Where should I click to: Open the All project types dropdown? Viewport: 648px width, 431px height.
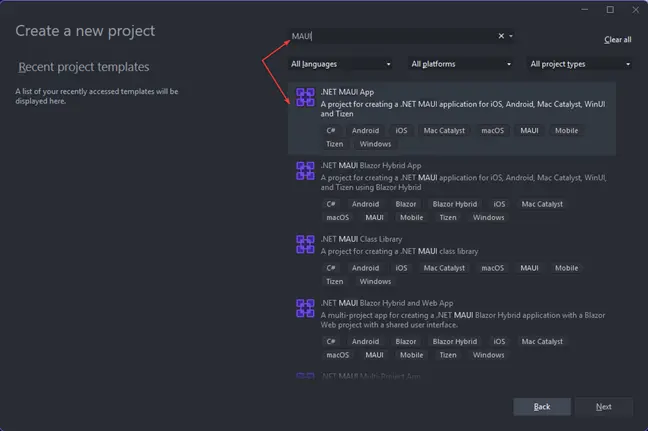pyautogui.click(x=580, y=64)
